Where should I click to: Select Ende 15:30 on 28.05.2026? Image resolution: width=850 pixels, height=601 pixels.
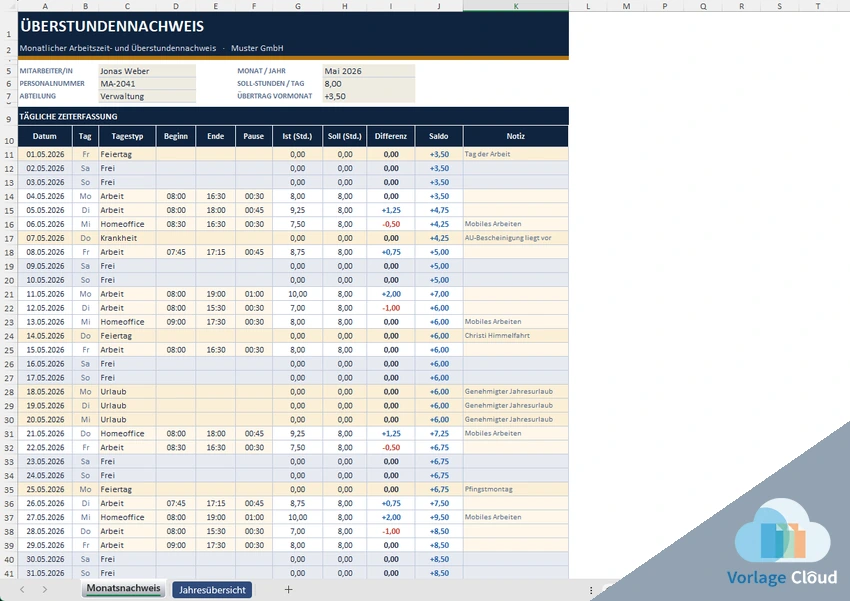click(x=215, y=532)
